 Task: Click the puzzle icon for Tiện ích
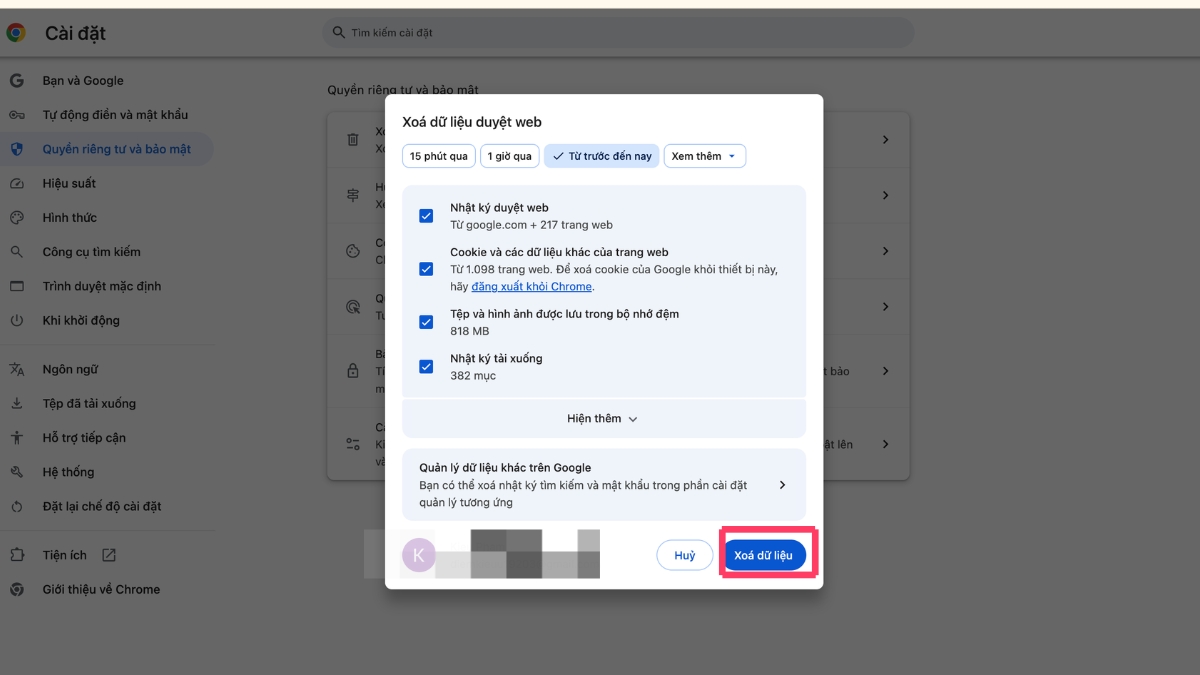click(x=16, y=555)
